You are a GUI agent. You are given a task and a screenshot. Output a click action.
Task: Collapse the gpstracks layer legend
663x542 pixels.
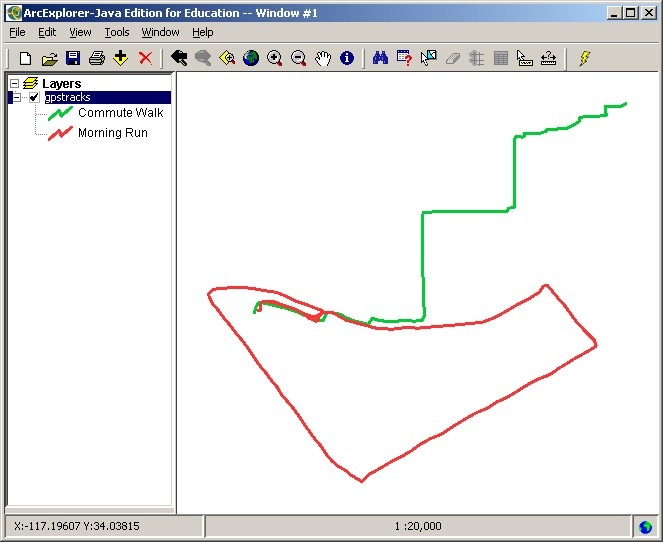(16, 97)
